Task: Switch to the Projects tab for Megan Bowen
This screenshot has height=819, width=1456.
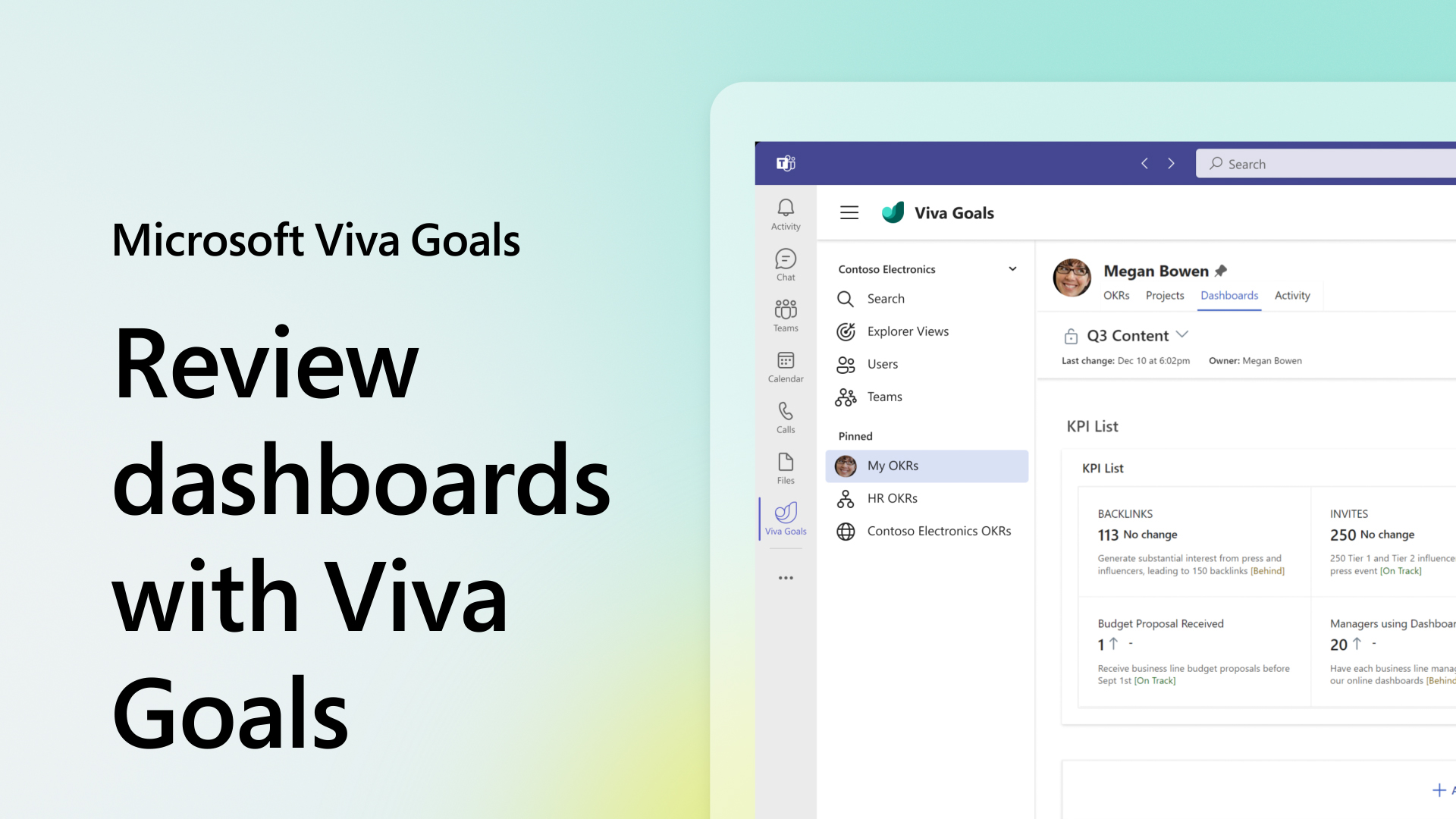Action: tap(1164, 295)
